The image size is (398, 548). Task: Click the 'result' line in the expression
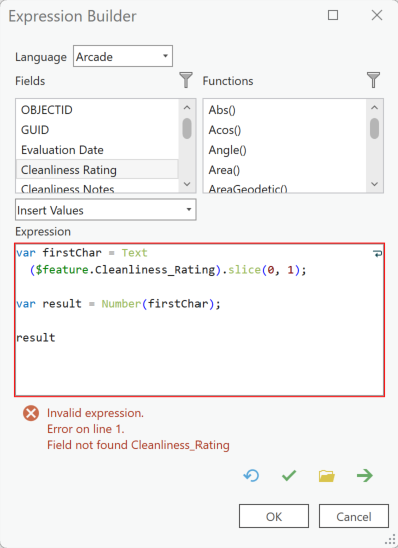(x=36, y=338)
